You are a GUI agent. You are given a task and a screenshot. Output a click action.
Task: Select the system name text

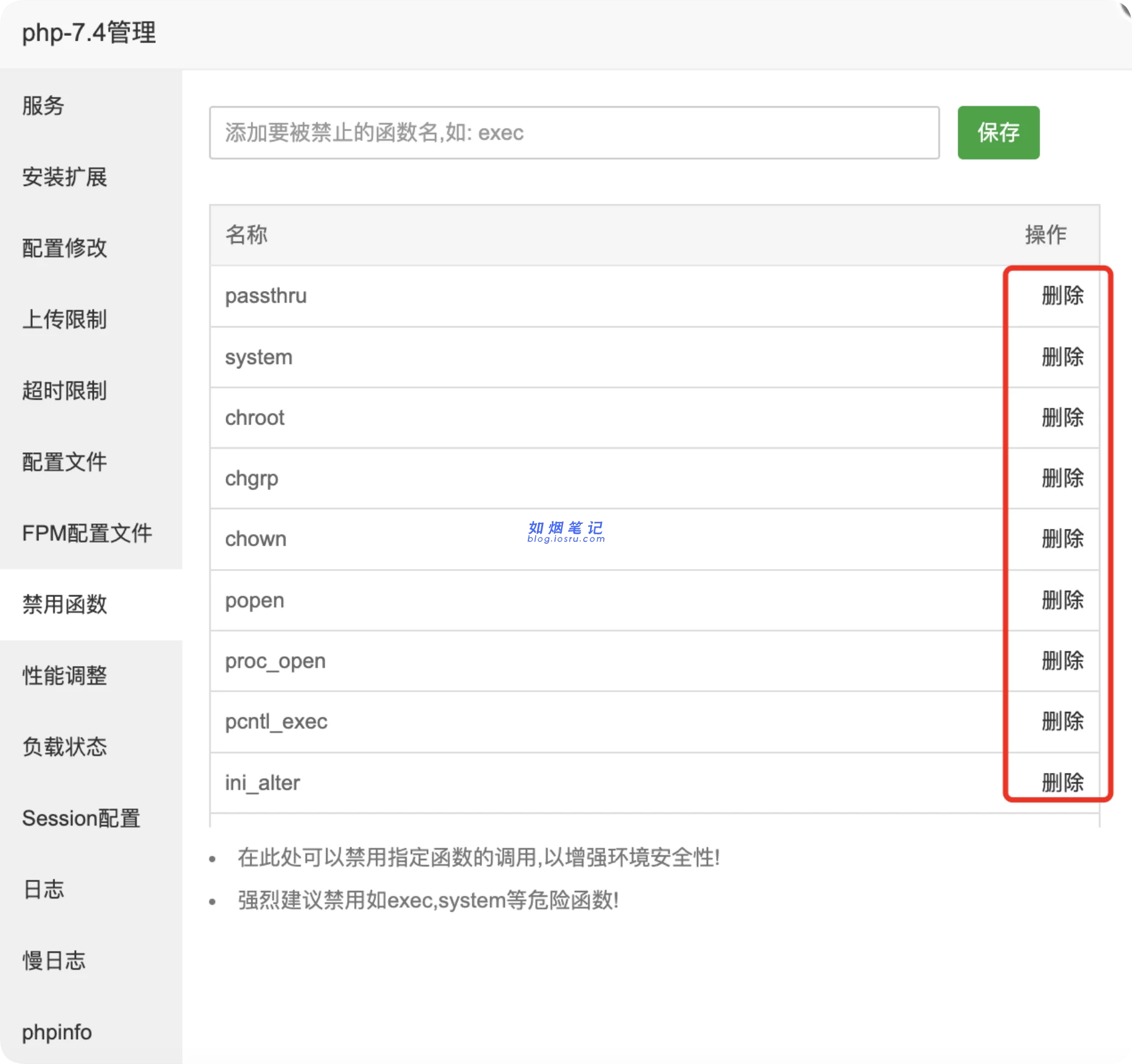[x=258, y=357]
